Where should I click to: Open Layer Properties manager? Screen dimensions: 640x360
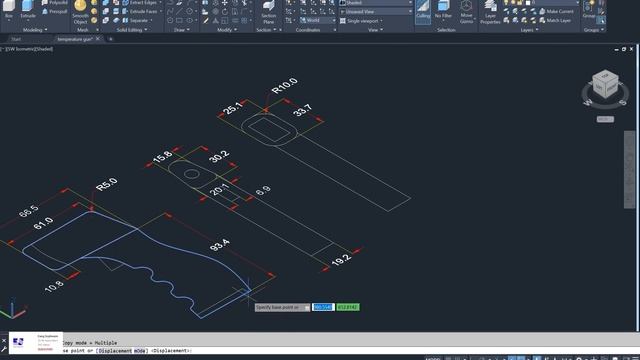pos(490,12)
